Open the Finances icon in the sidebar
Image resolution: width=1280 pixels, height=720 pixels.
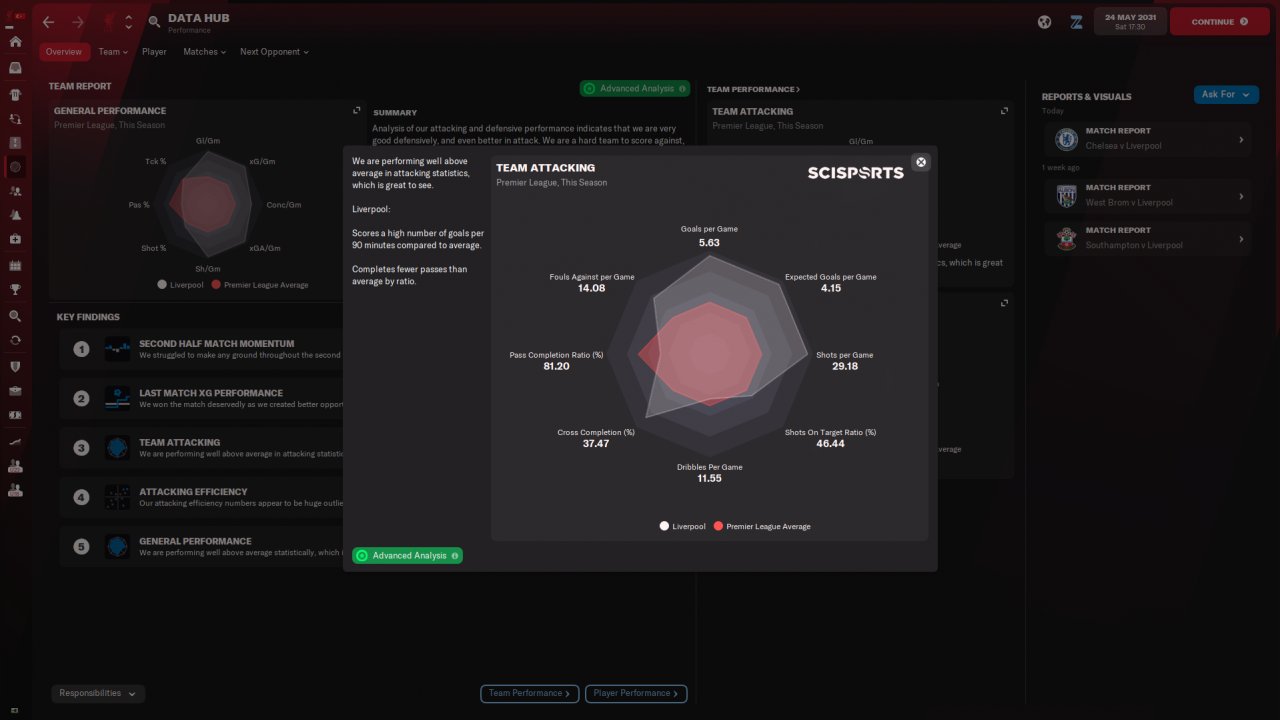(15, 415)
